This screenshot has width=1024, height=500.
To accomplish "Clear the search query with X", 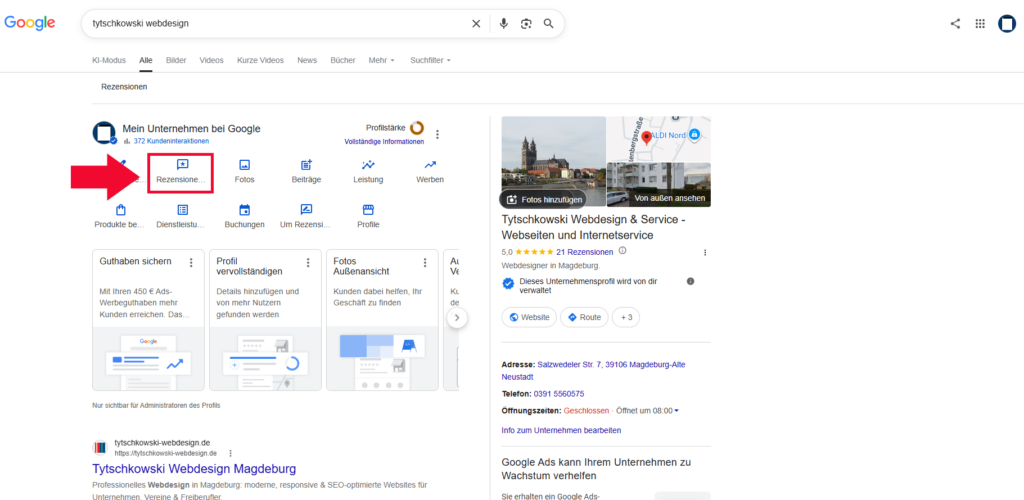I will coord(476,23).
